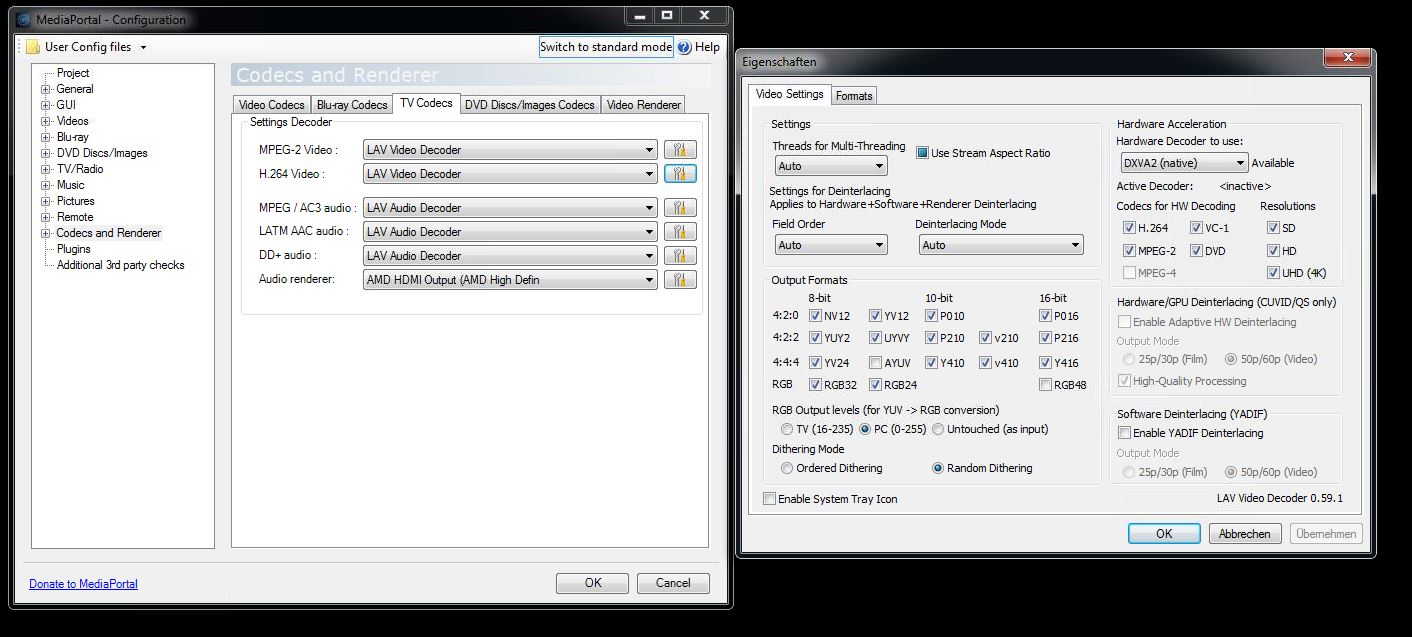Screen dimensions: 1412x637
Task: Click the blue Help question mark icon
Action: pos(684,47)
